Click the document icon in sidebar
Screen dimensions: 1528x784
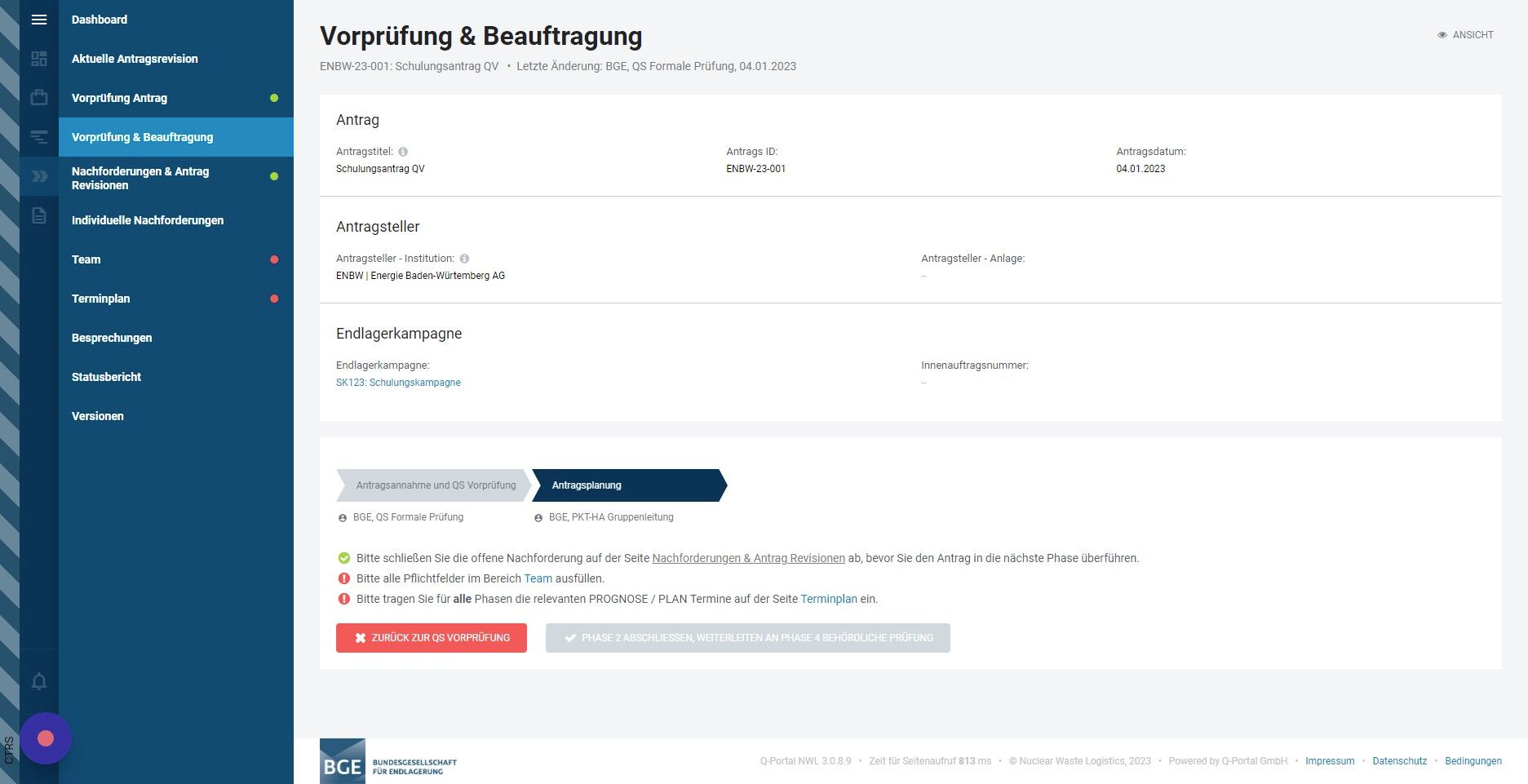[39, 215]
